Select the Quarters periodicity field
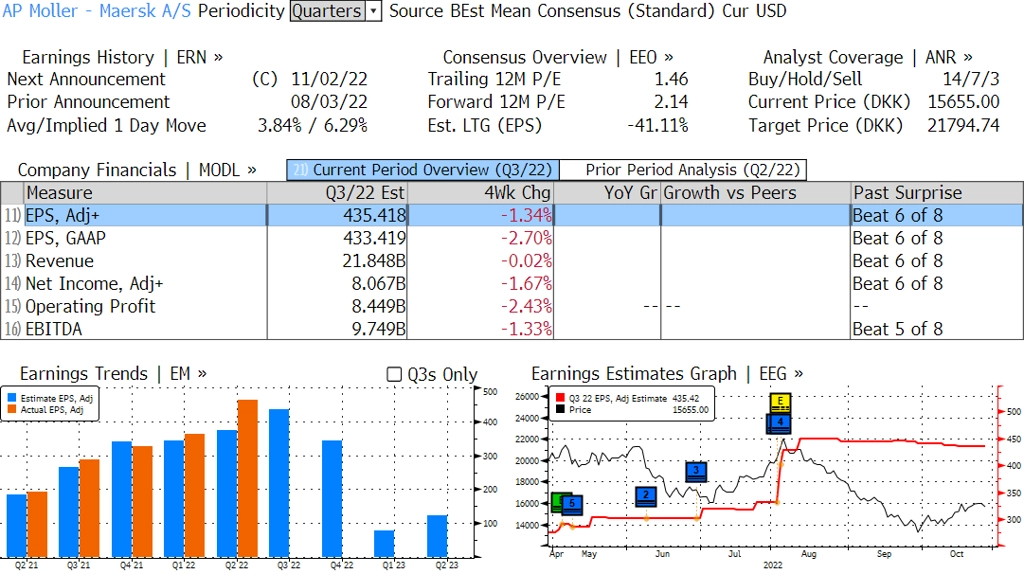 click(327, 11)
